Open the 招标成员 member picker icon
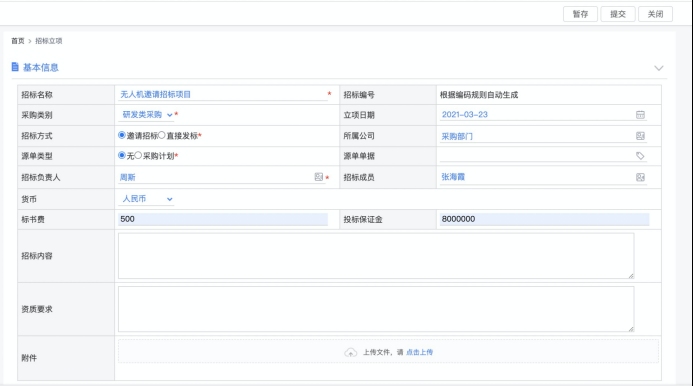693x386 pixels. point(640,177)
